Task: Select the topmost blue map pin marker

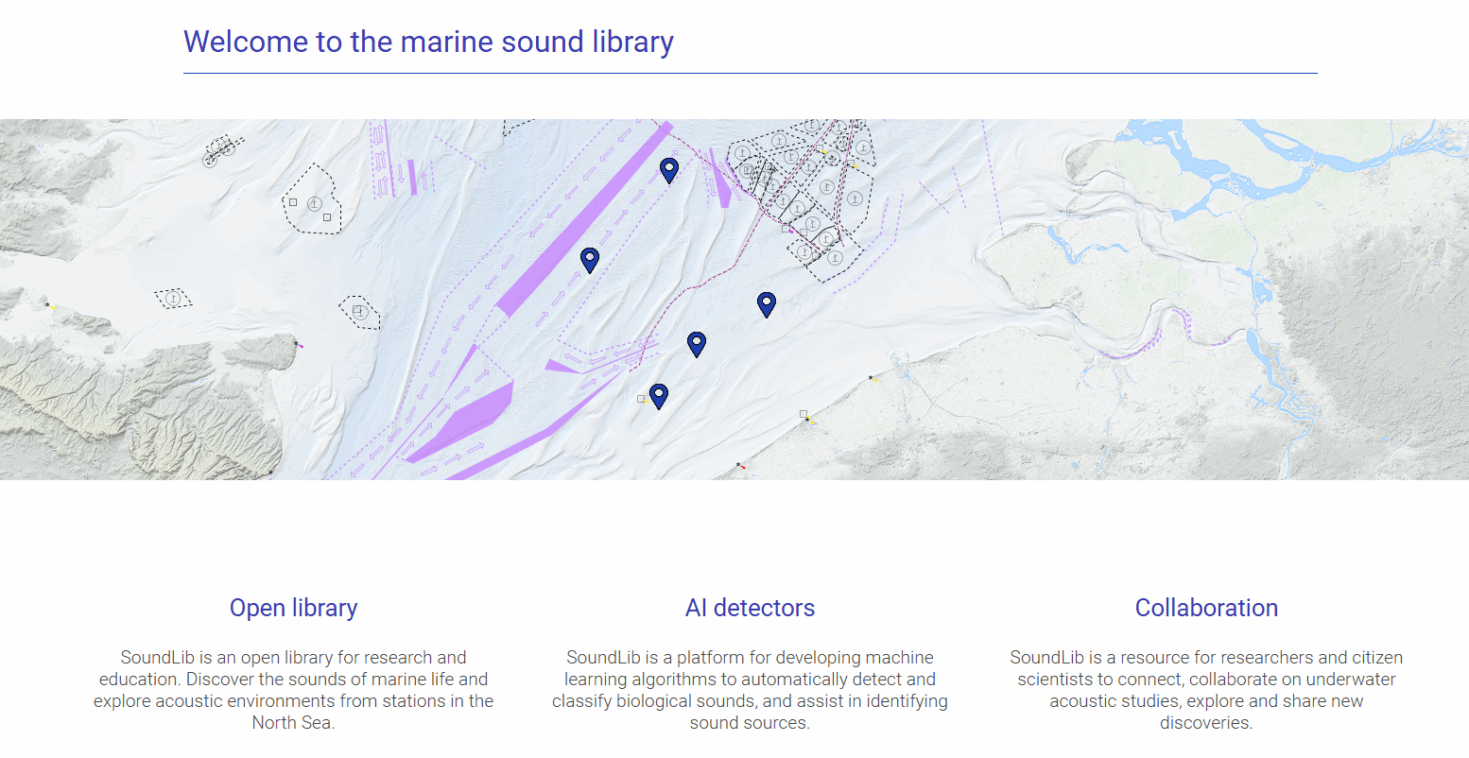Action: tap(668, 170)
